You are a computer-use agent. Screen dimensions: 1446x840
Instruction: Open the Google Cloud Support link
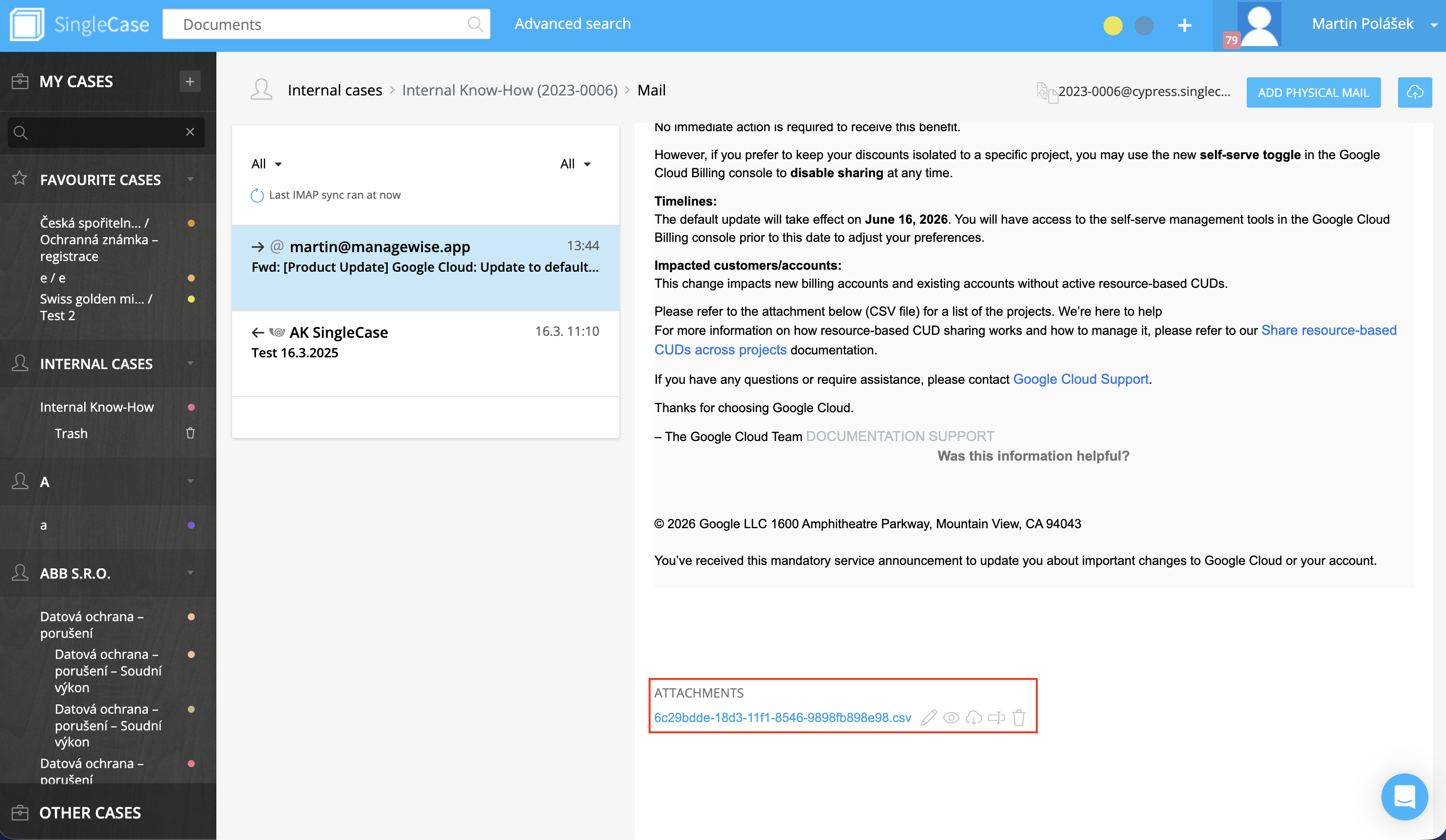(x=1080, y=379)
